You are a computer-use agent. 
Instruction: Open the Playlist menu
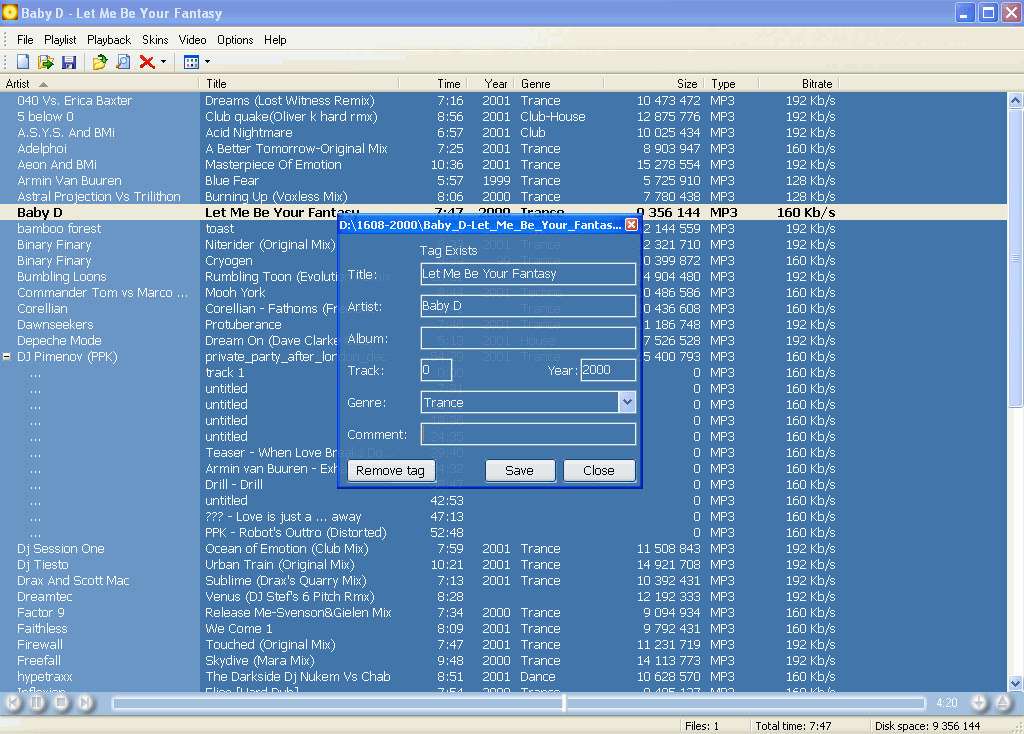pos(60,40)
